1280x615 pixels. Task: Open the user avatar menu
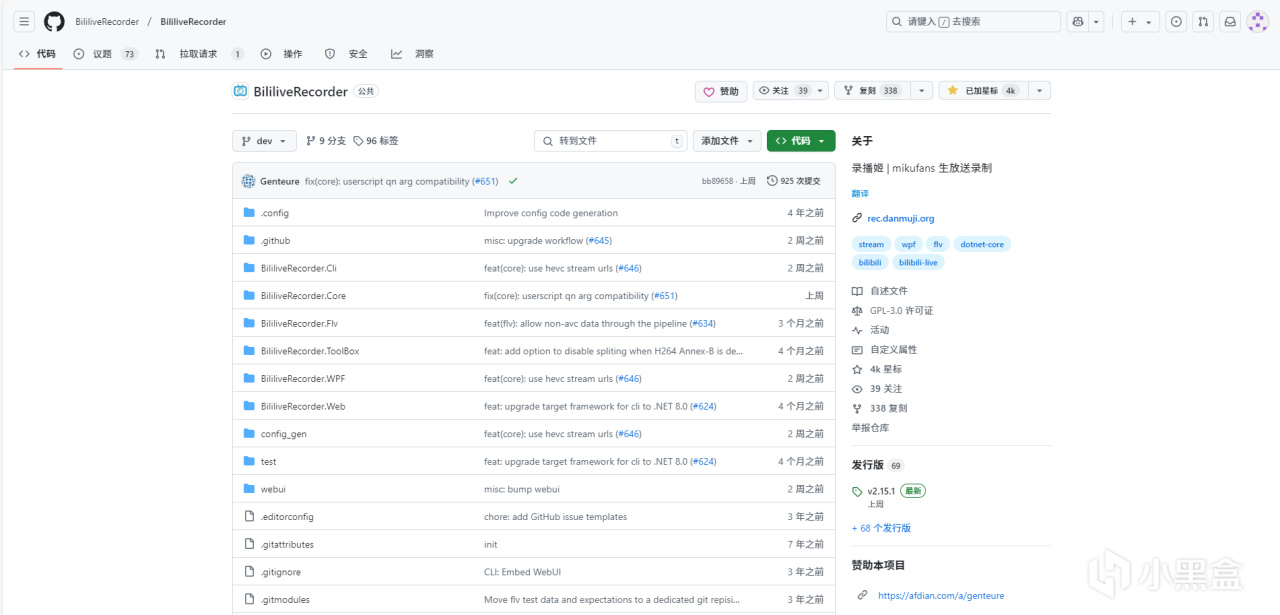[x=1257, y=21]
